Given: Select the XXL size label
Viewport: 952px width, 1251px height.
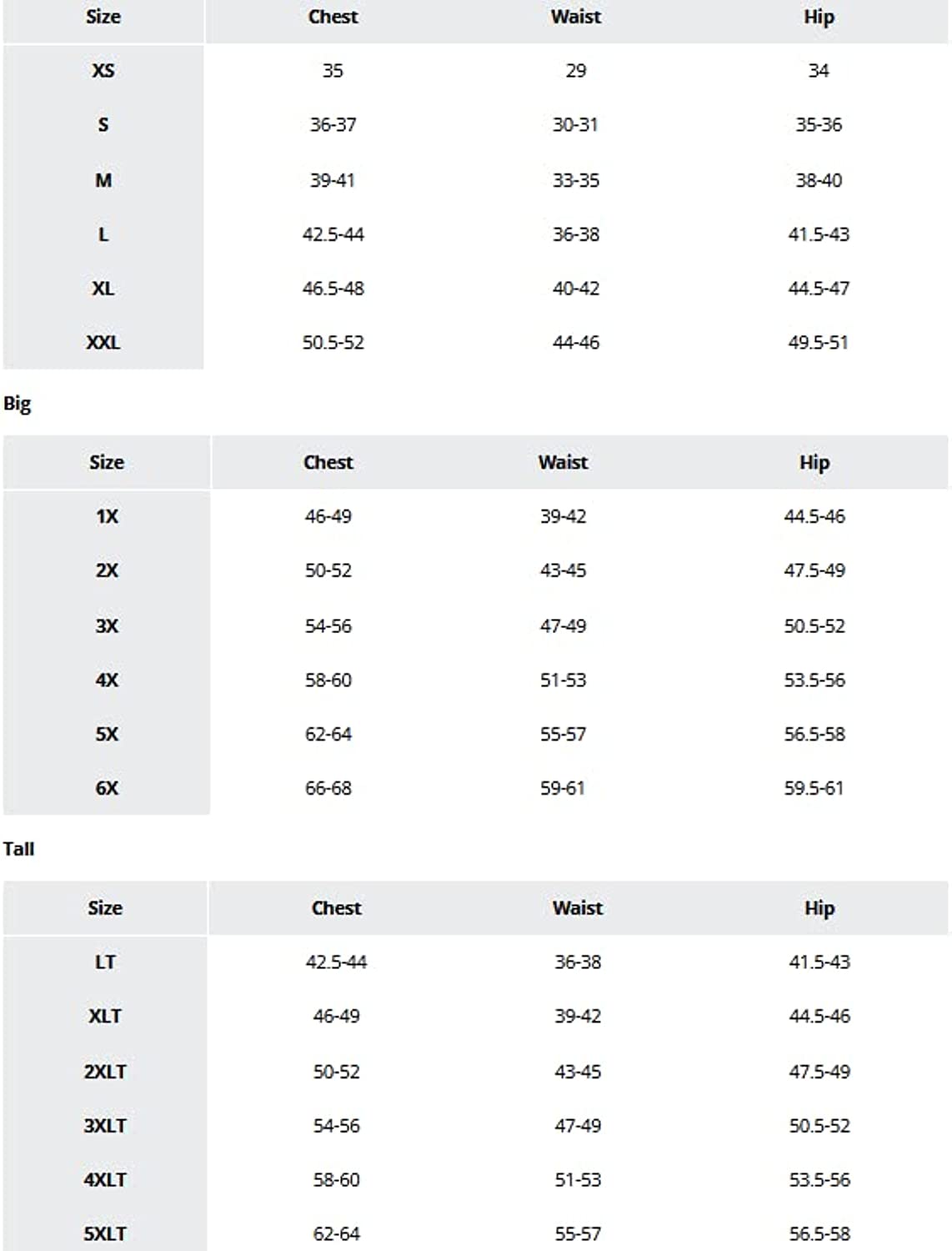Looking at the screenshot, I should click(x=103, y=343).
